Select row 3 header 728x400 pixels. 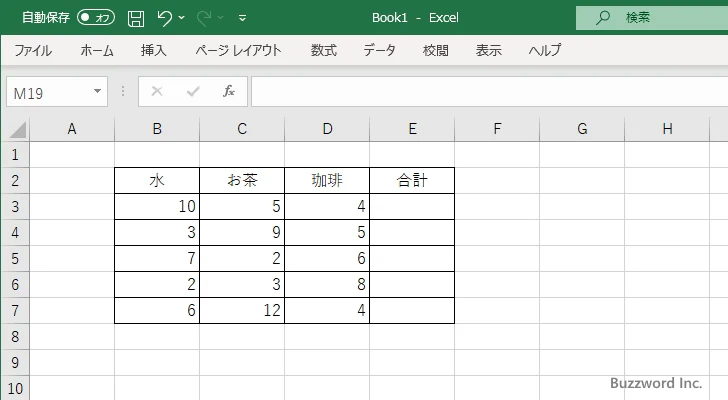[x=15, y=206]
